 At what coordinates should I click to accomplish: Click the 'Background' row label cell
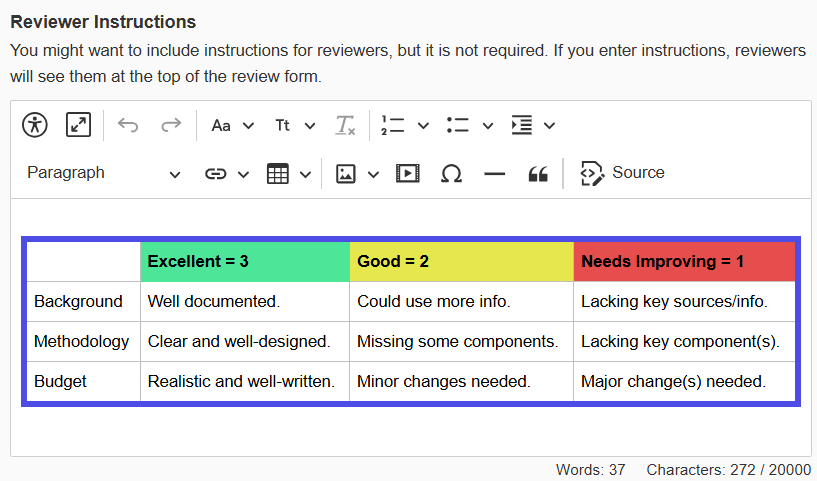[x=83, y=302]
